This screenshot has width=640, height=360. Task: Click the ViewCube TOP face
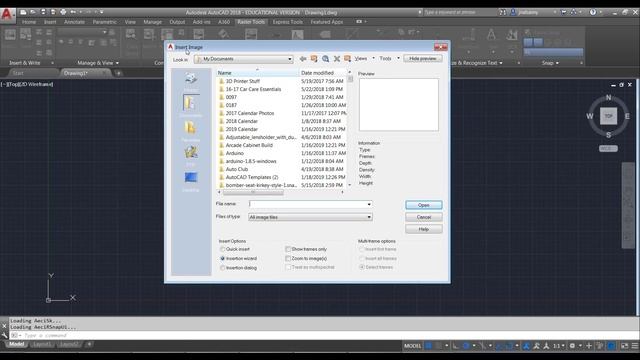[608, 116]
